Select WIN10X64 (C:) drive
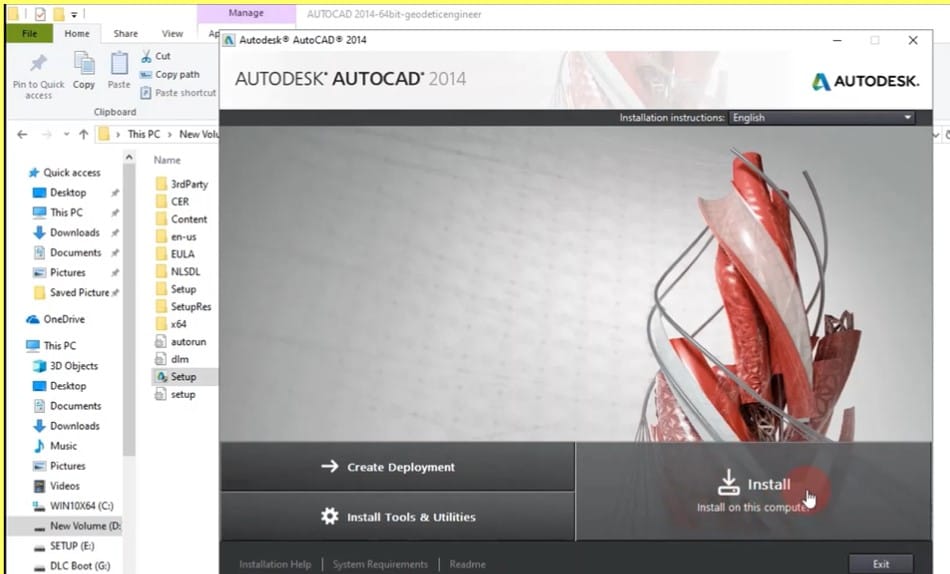The height and width of the screenshot is (574, 950). 81,506
